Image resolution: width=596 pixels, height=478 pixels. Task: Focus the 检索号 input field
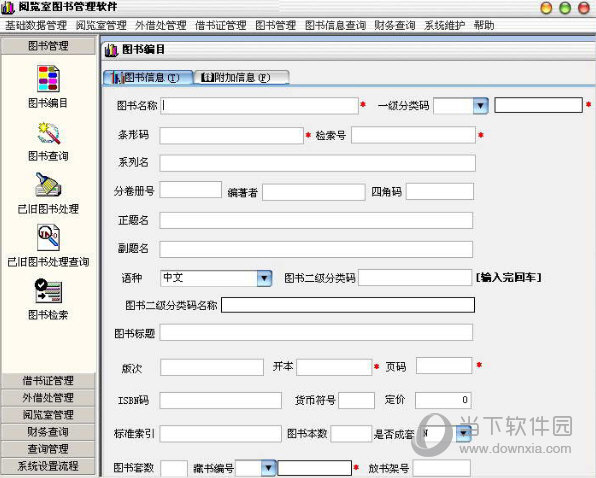click(x=413, y=135)
